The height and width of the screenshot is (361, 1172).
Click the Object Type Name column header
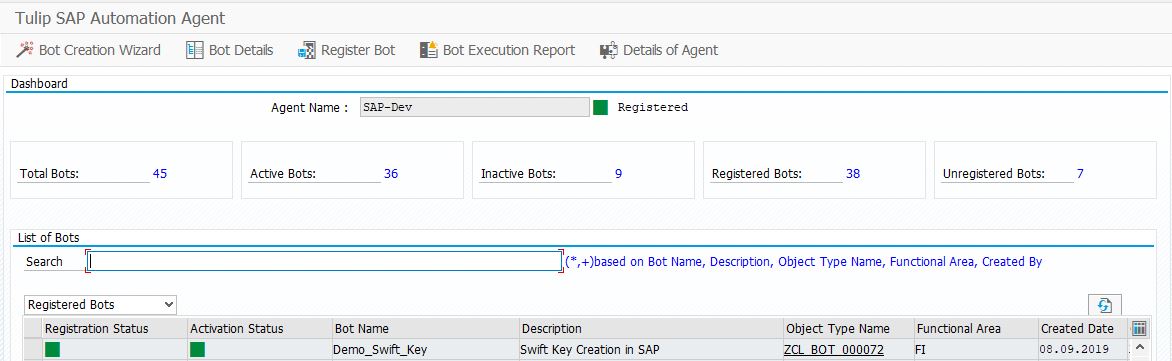tap(848, 328)
